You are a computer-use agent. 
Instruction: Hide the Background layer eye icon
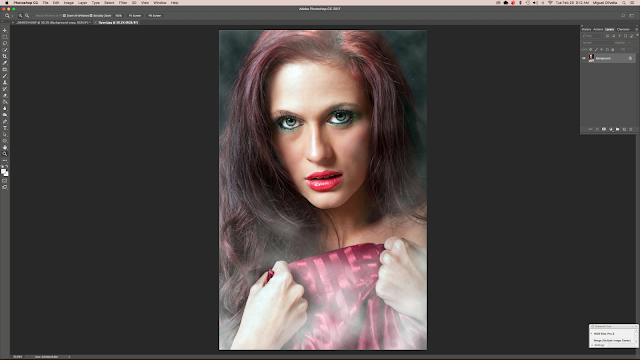584,58
